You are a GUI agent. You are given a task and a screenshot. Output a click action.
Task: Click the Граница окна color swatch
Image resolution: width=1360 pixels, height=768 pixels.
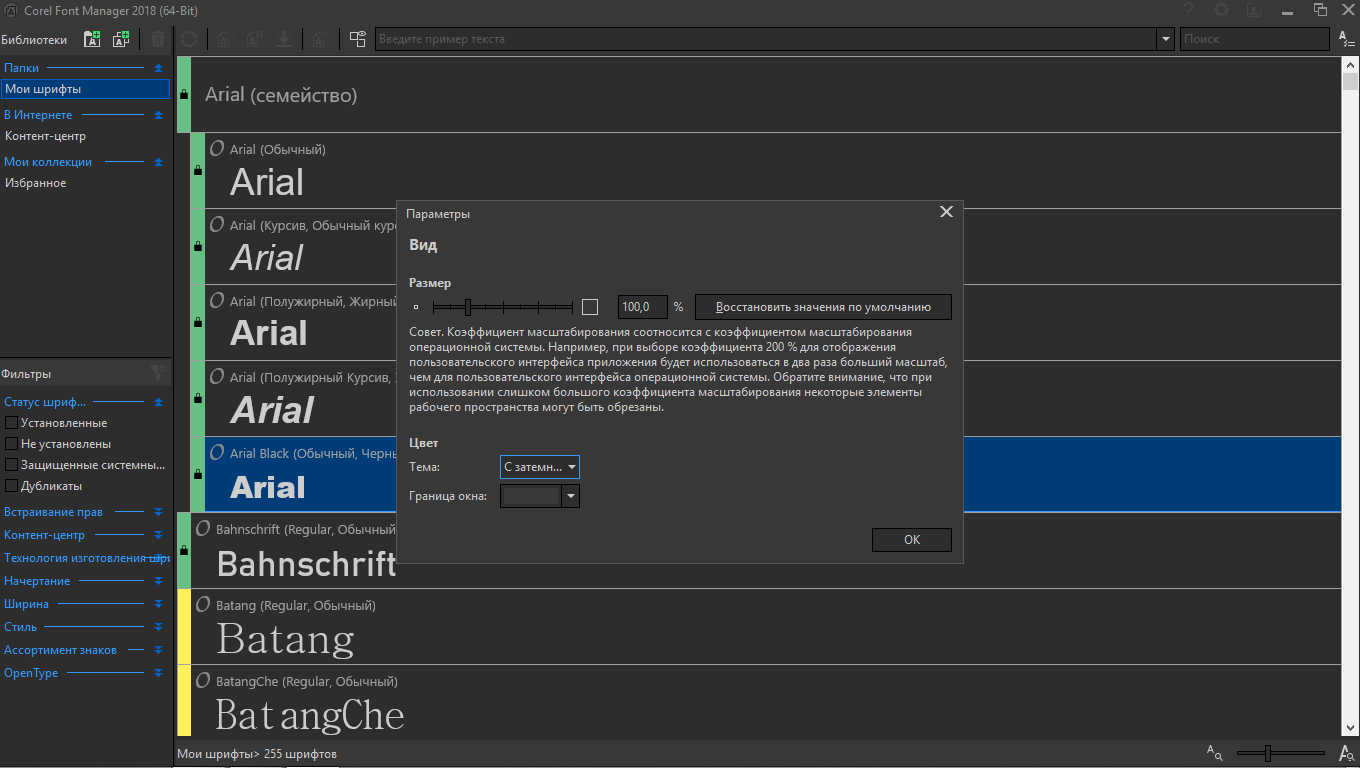[x=530, y=496]
